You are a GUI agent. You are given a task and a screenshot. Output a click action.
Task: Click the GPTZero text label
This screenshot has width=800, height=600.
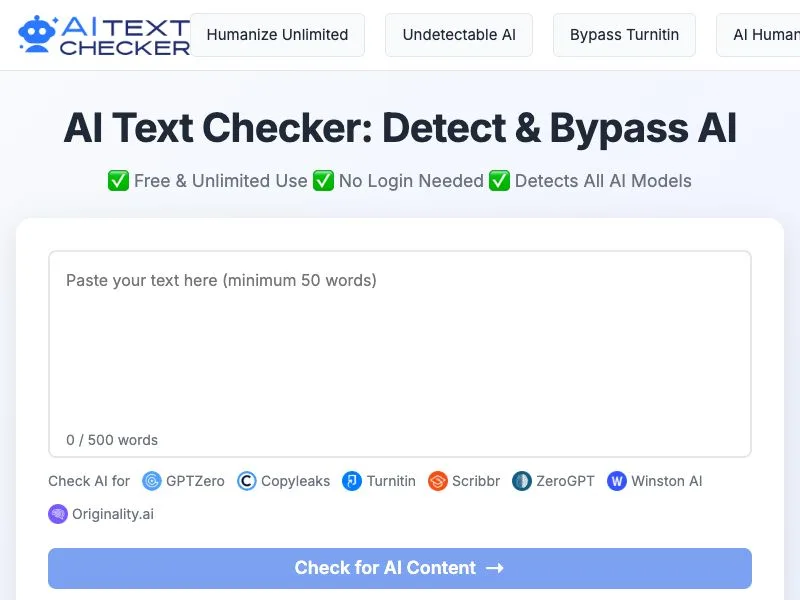click(x=195, y=481)
